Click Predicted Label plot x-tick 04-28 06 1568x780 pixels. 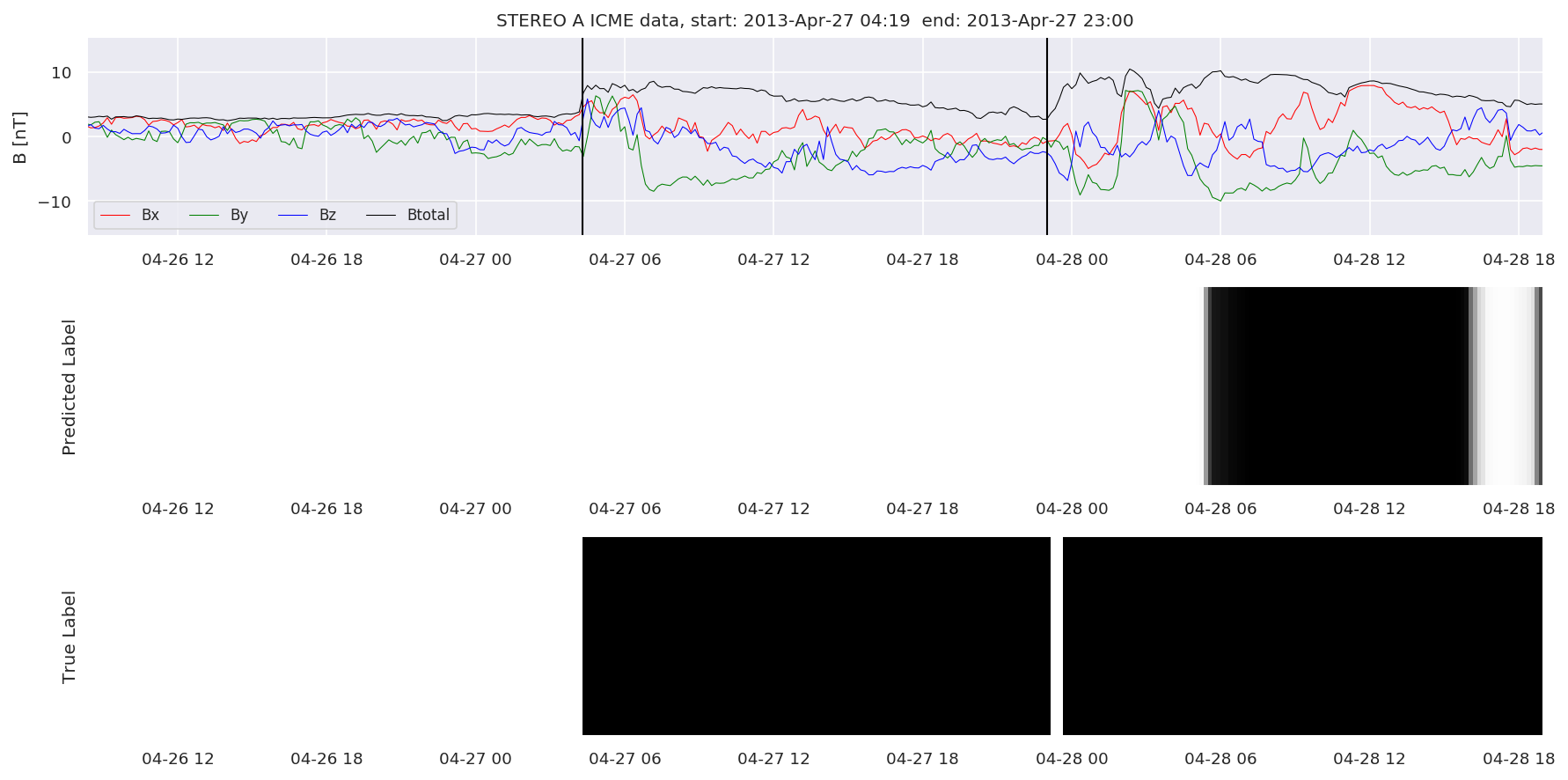click(x=1220, y=509)
